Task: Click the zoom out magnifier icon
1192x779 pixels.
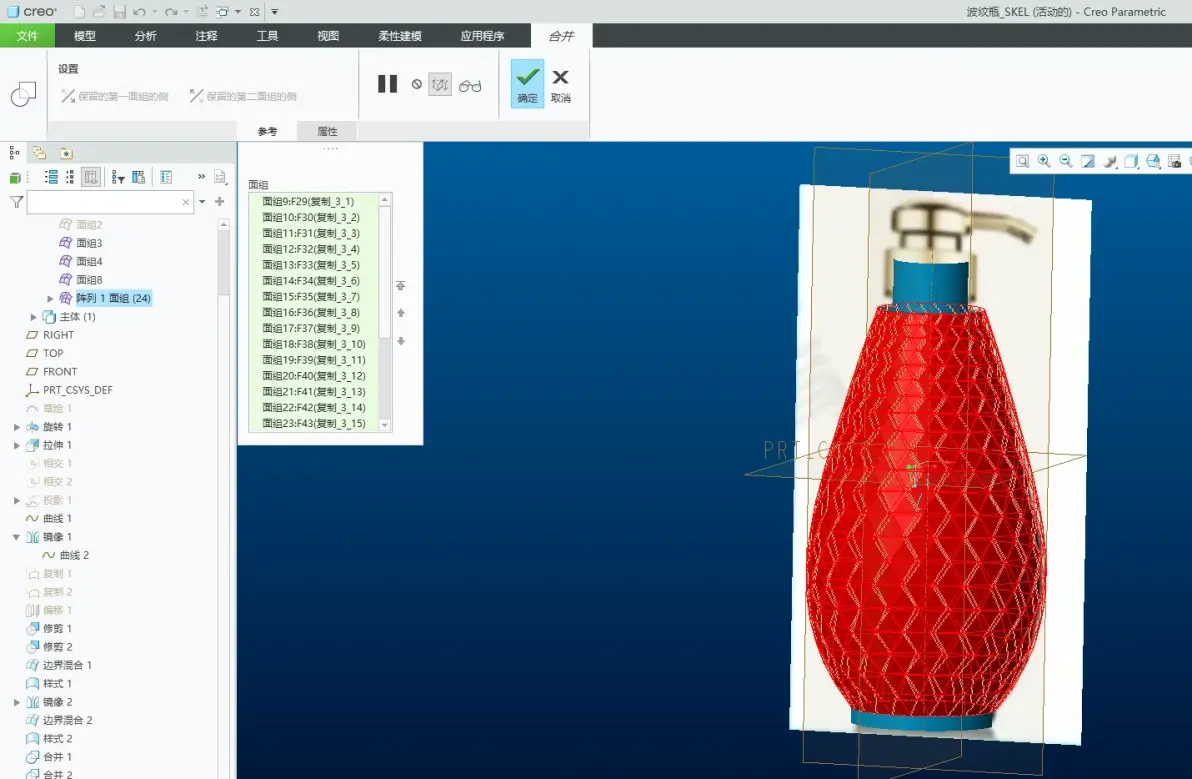Action: tap(1066, 161)
